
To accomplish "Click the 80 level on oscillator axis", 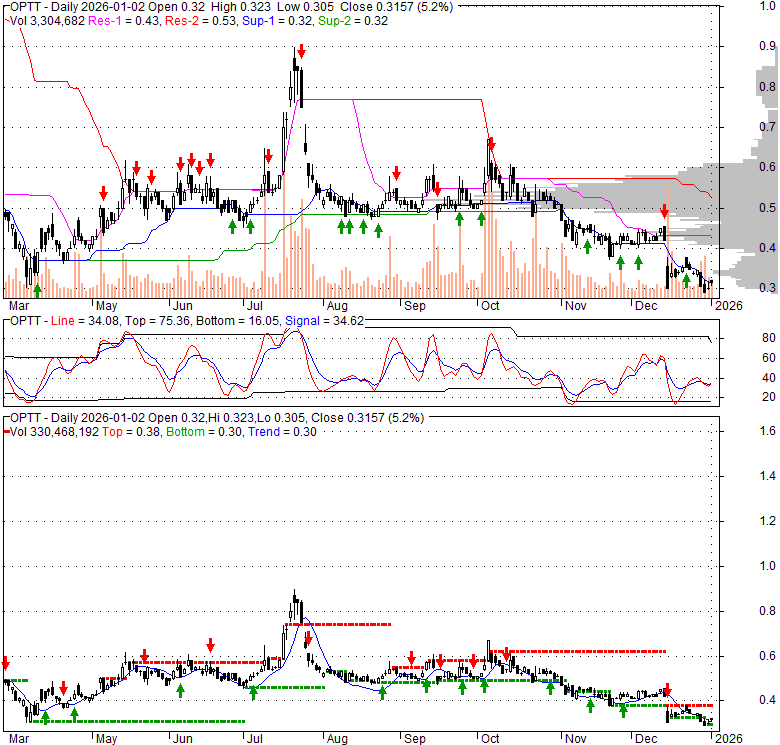I will click(769, 338).
